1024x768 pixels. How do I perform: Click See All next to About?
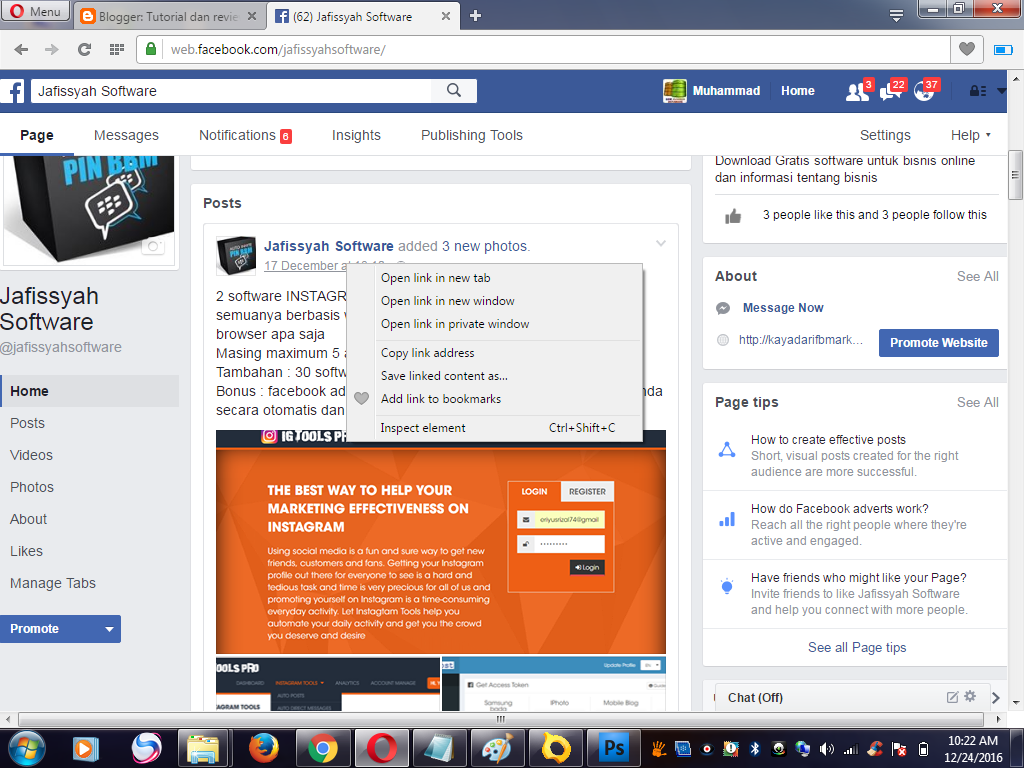[978, 276]
